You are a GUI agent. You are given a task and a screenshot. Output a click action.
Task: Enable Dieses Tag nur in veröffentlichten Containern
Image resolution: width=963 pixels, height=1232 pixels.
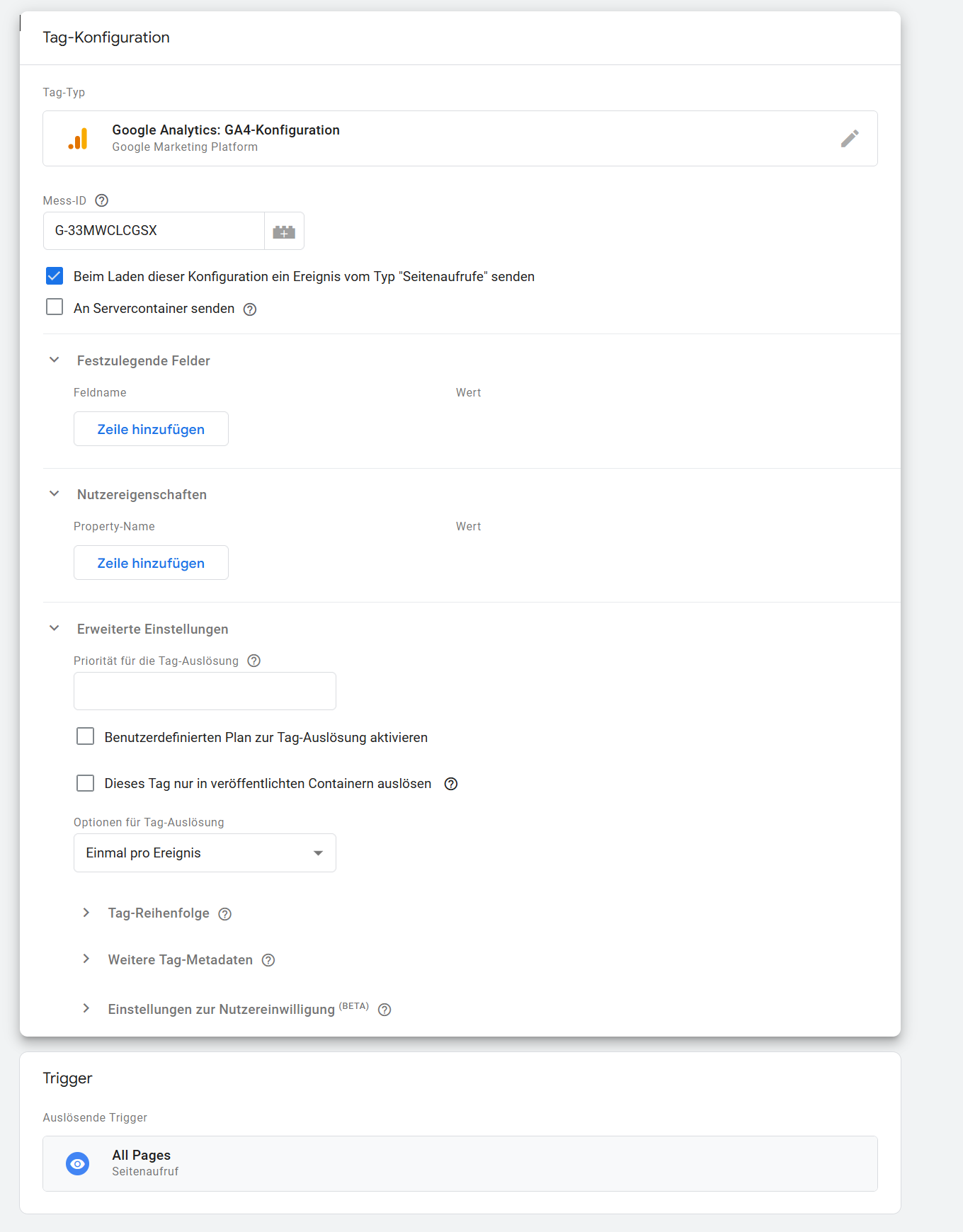tap(86, 783)
